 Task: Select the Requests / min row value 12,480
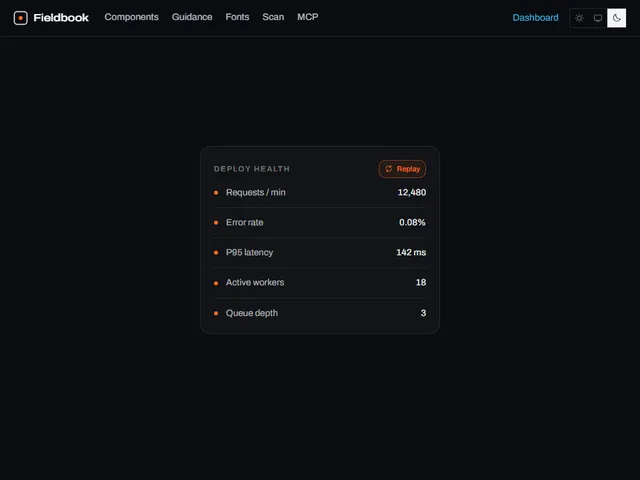click(412, 192)
